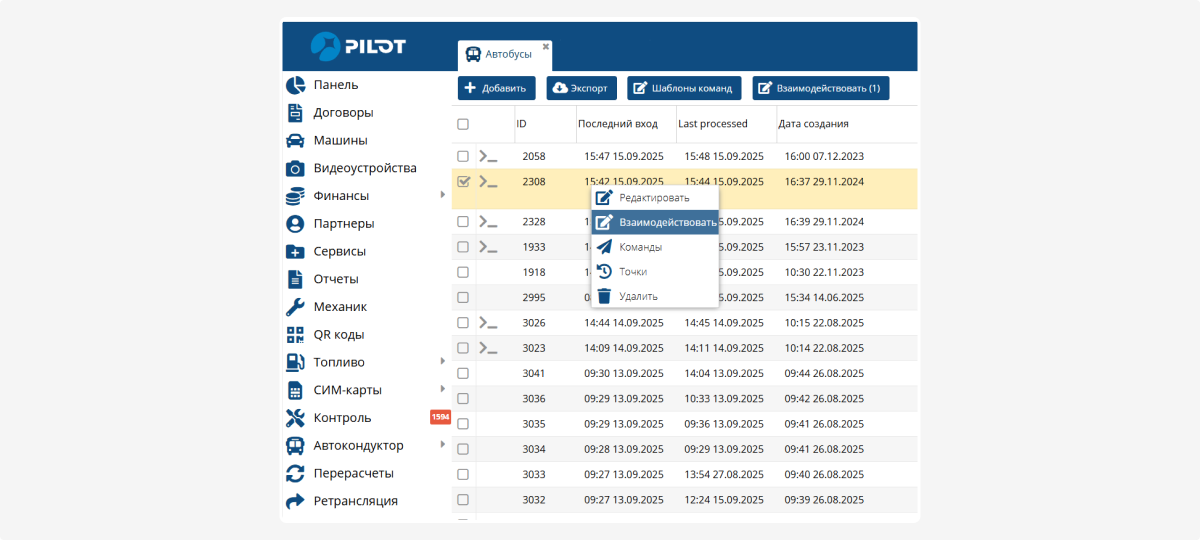This screenshot has height=540, width=1200.
Task: Click the Перерасчеты refresh arrows icon
Action: [295, 473]
